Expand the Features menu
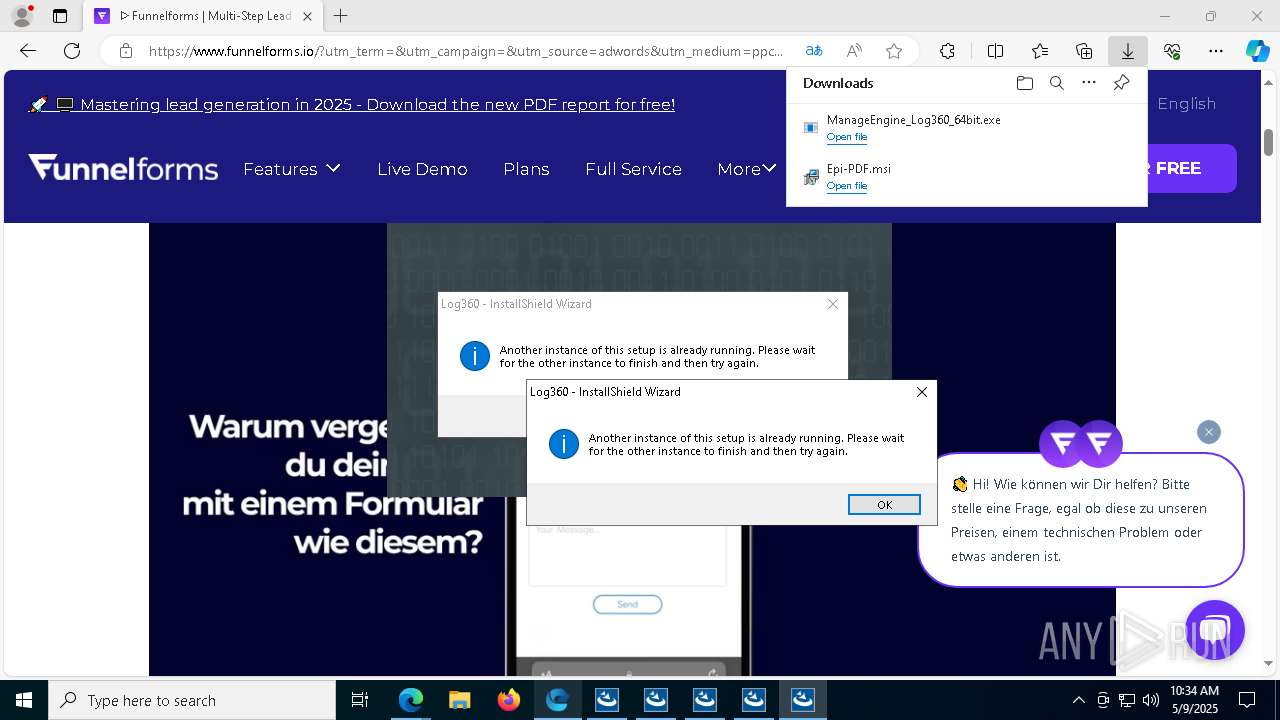Image resolution: width=1280 pixels, height=720 pixels. (x=292, y=169)
